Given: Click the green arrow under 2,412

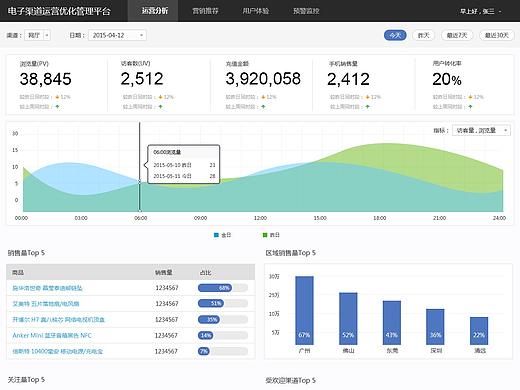Looking at the screenshot, I should (x=368, y=107).
